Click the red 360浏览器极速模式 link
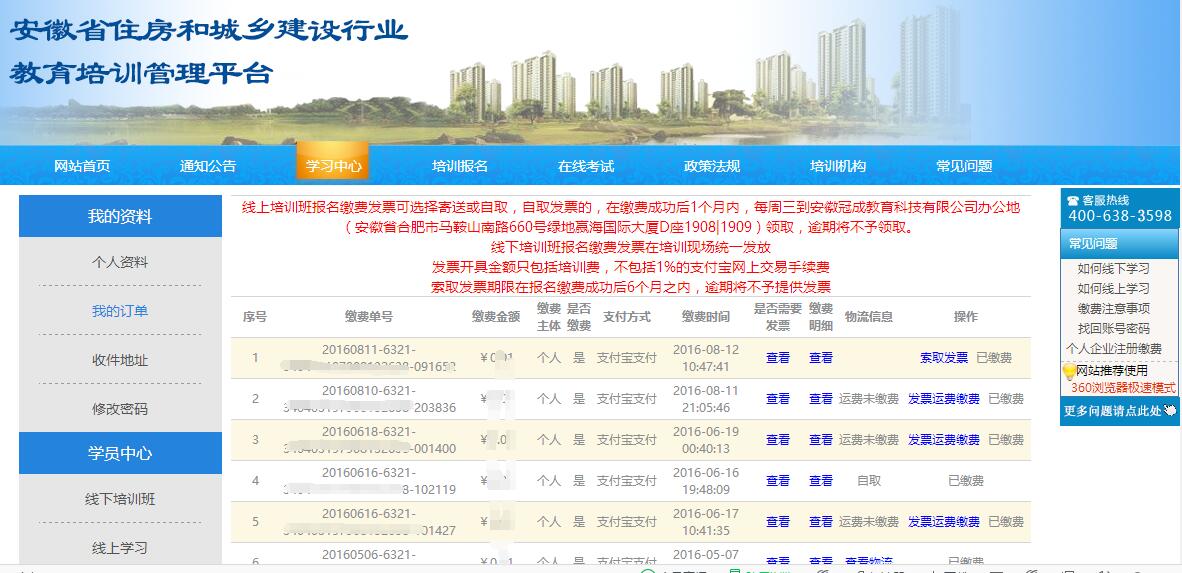Image resolution: width=1182 pixels, height=573 pixels. [x=1123, y=388]
